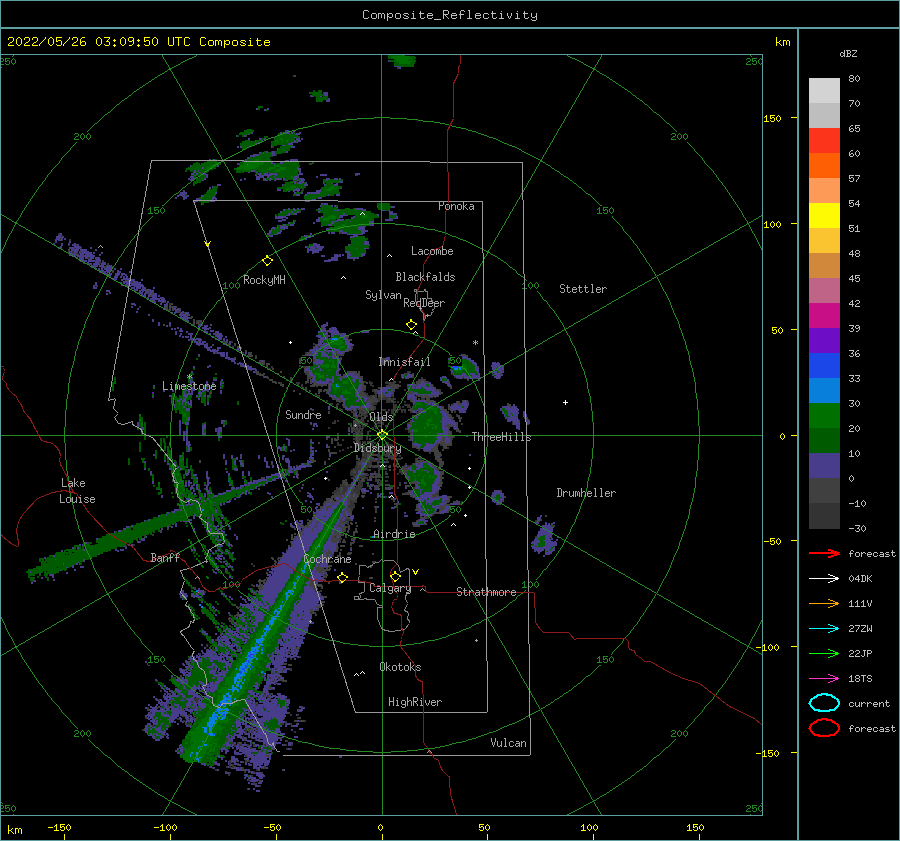Click the Lacombe city label
900x841 pixels.
(x=432, y=251)
